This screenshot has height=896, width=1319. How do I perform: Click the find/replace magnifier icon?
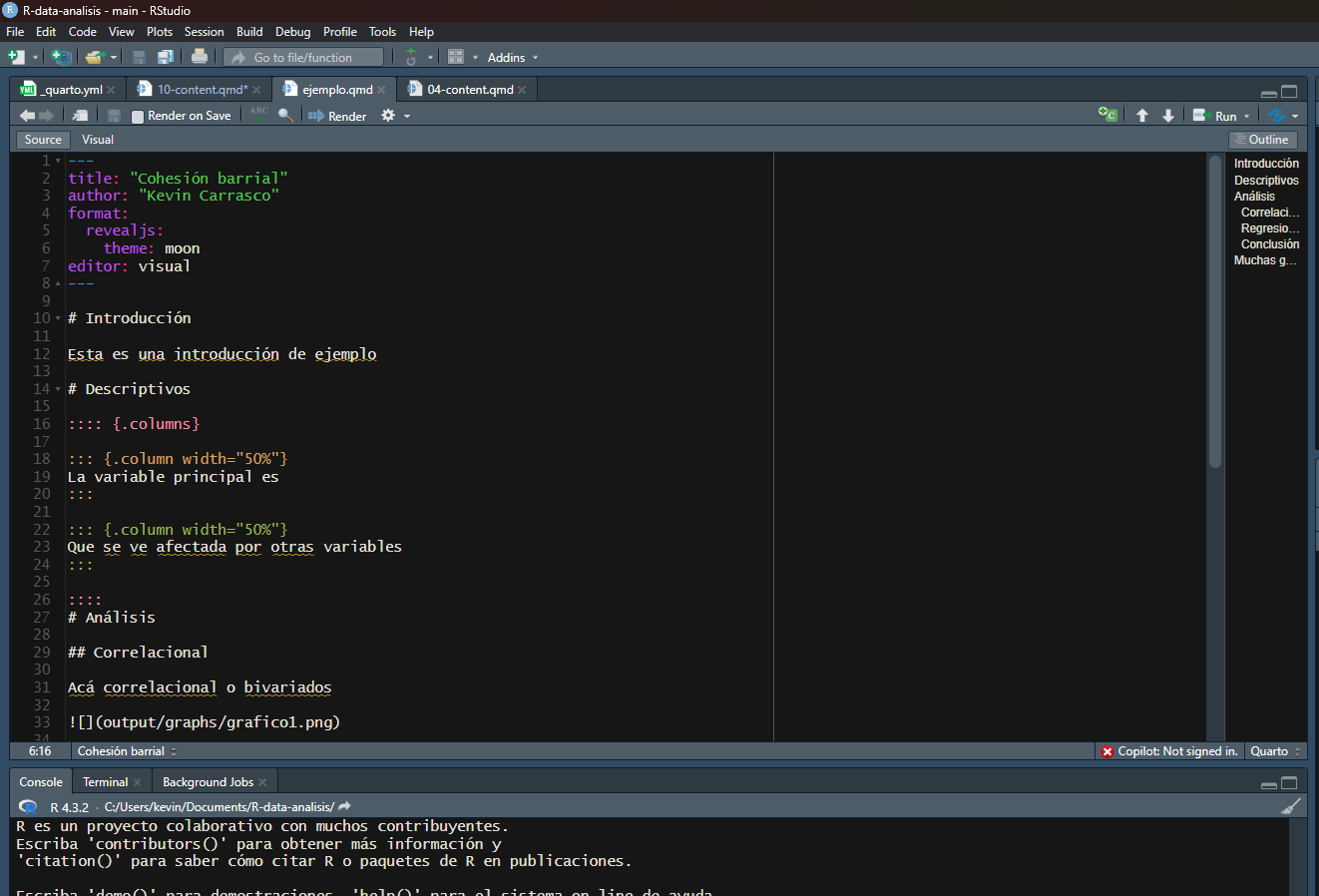pyautogui.click(x=285, y=116)
